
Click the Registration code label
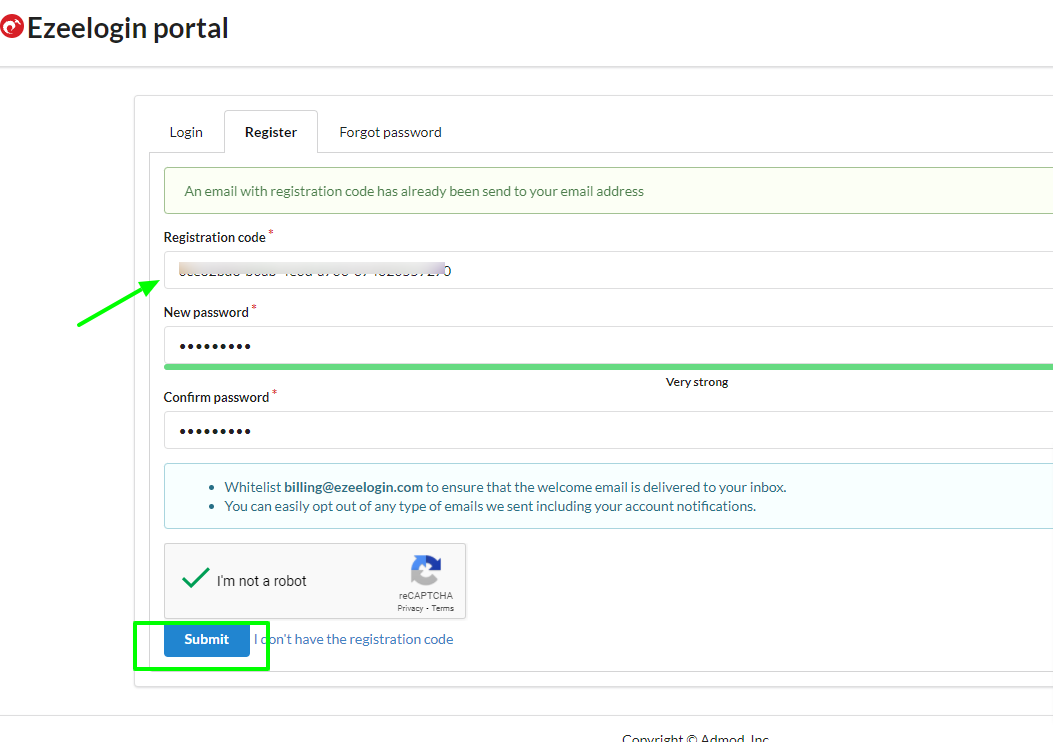coord(214,237)
